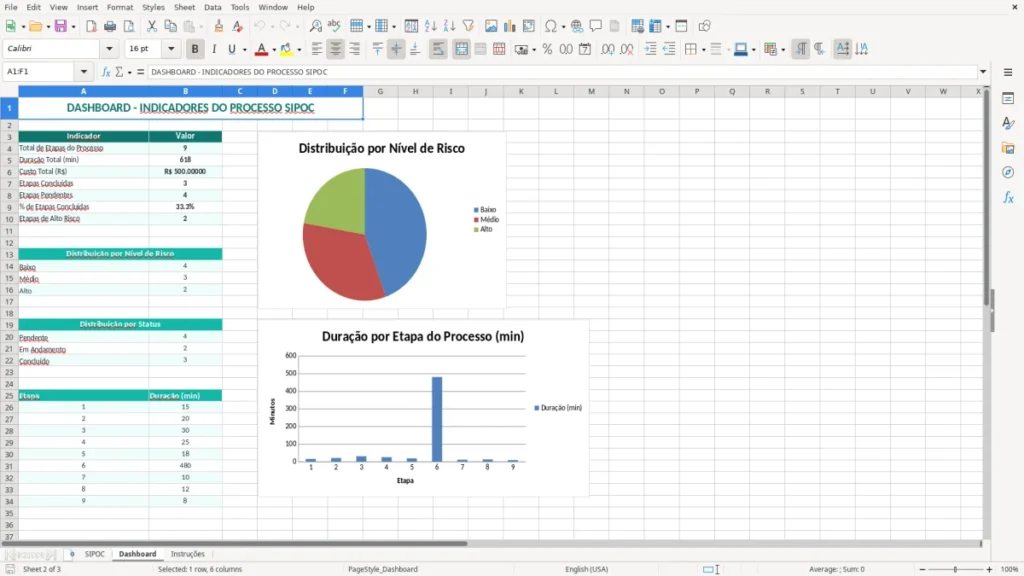Insert a hyperlink icon
The image size is (1024, 576).
click(577, 26)
